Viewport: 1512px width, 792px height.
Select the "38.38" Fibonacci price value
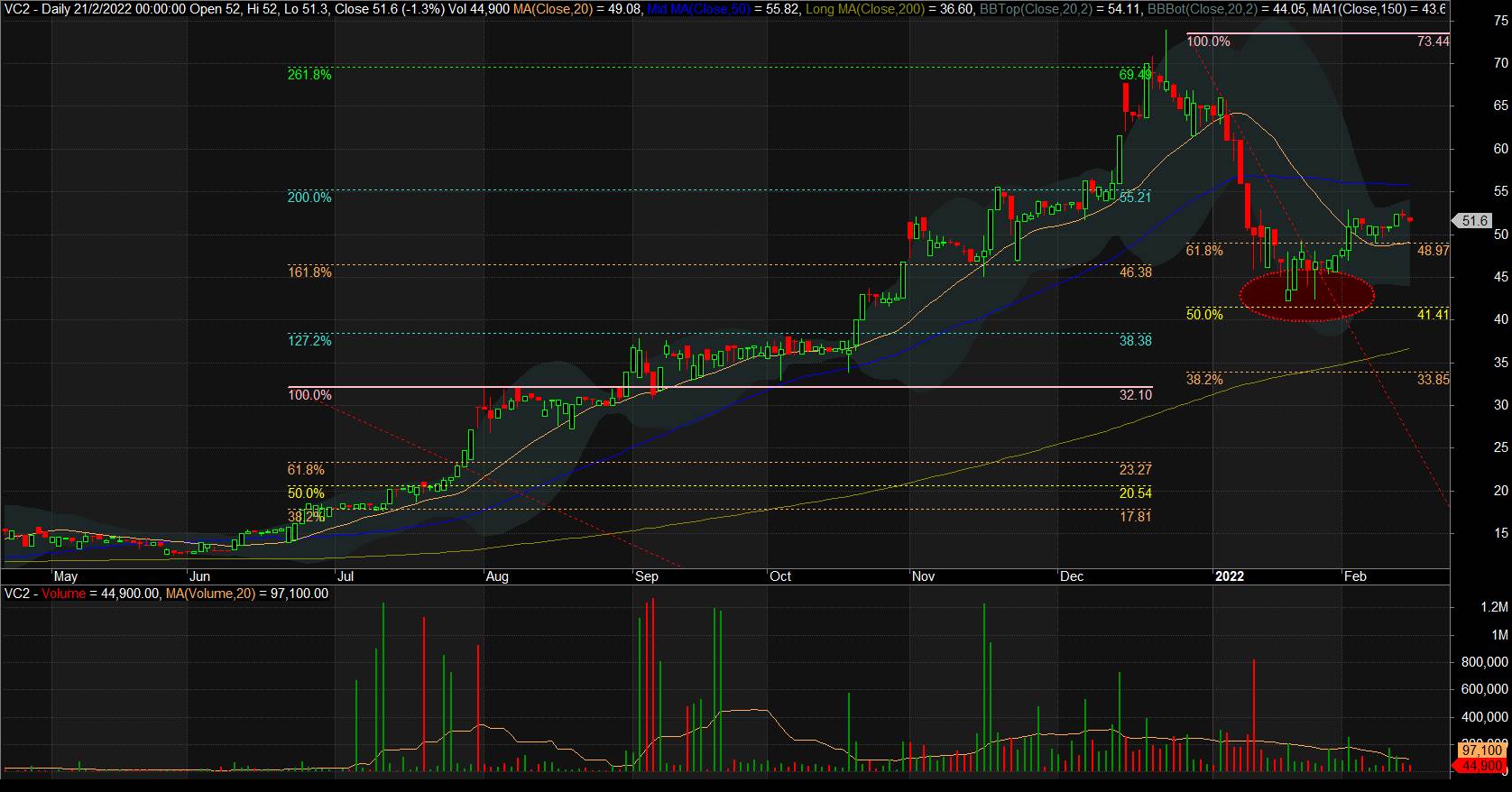point(1136,341)
